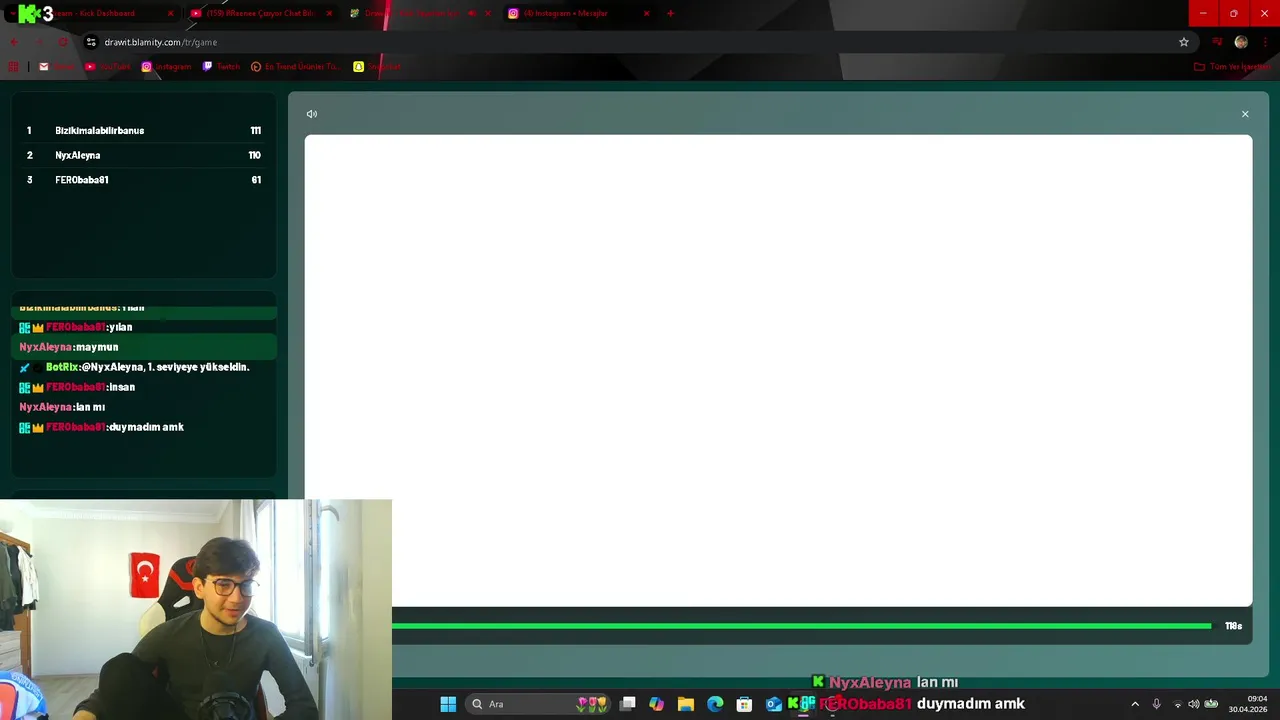The image size is (1280, 720).
Task: Click the taskbar search box Ara
Action: (x=539, y=704)
